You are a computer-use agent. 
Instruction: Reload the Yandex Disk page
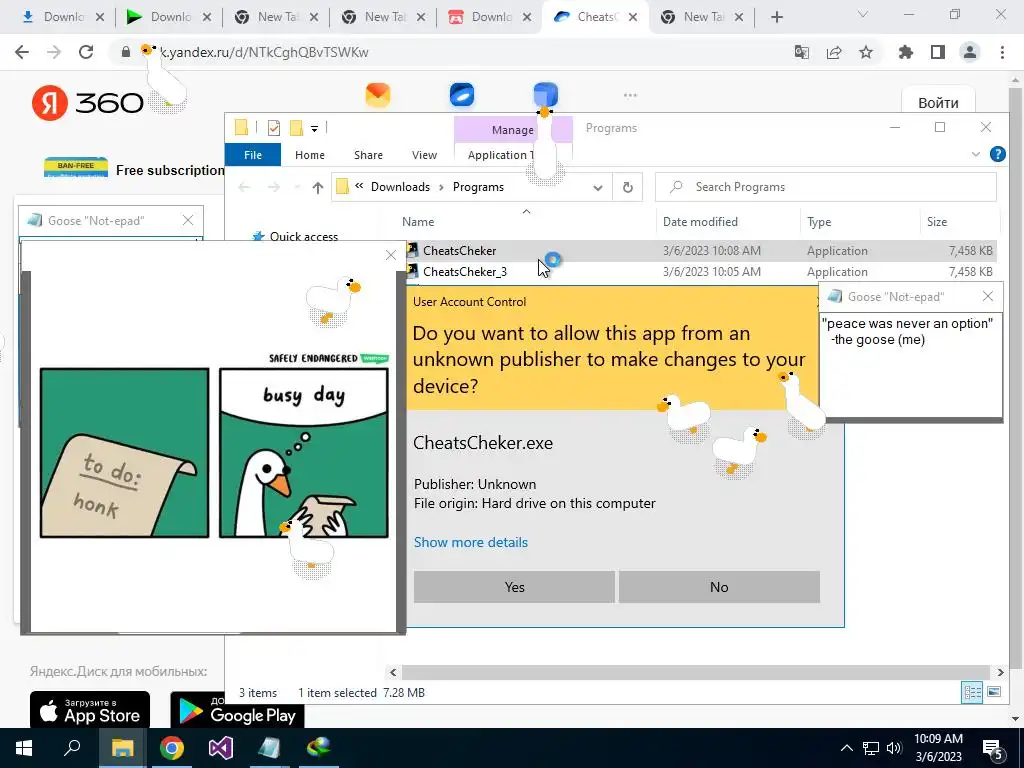[x=86, y=52]
